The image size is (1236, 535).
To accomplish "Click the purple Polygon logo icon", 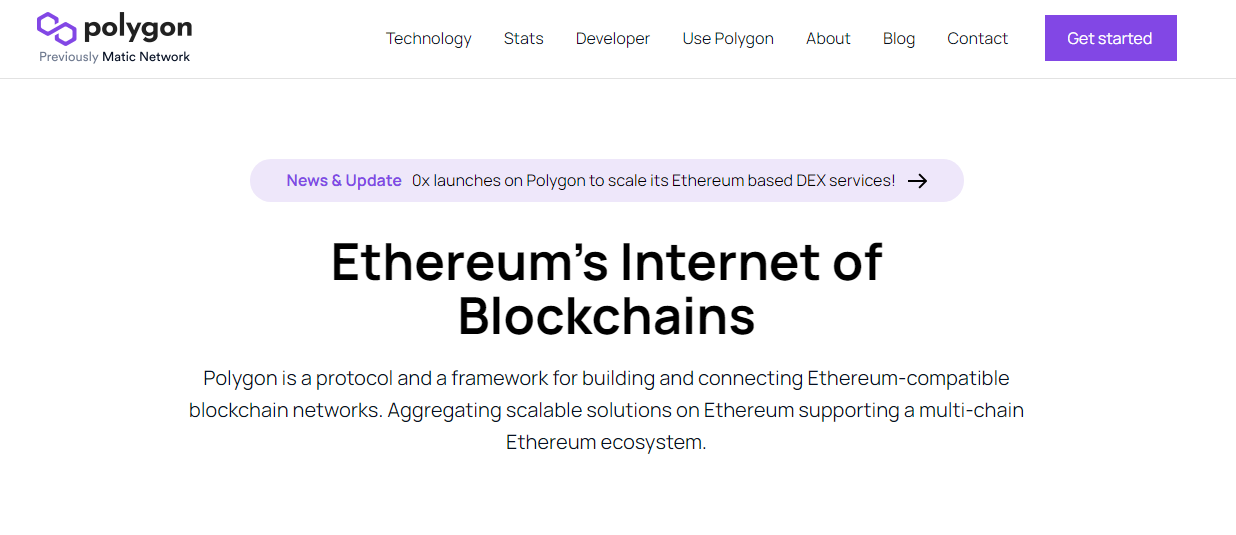I will (x=56, y=29).
